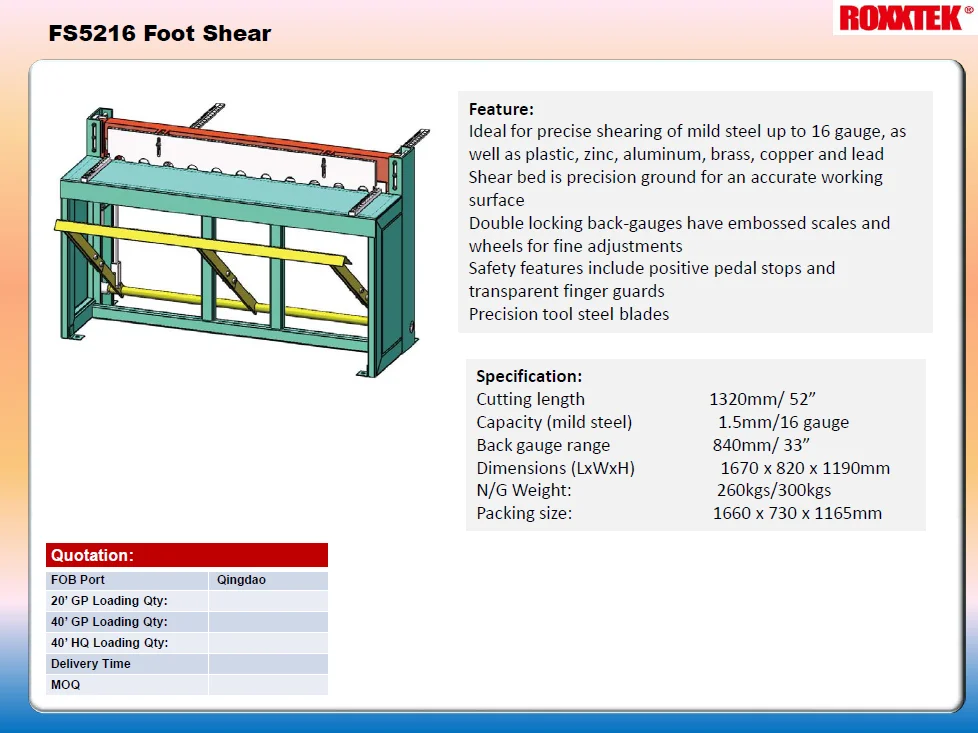Click the value 260kgs/300kgs

tap(774, 490)
